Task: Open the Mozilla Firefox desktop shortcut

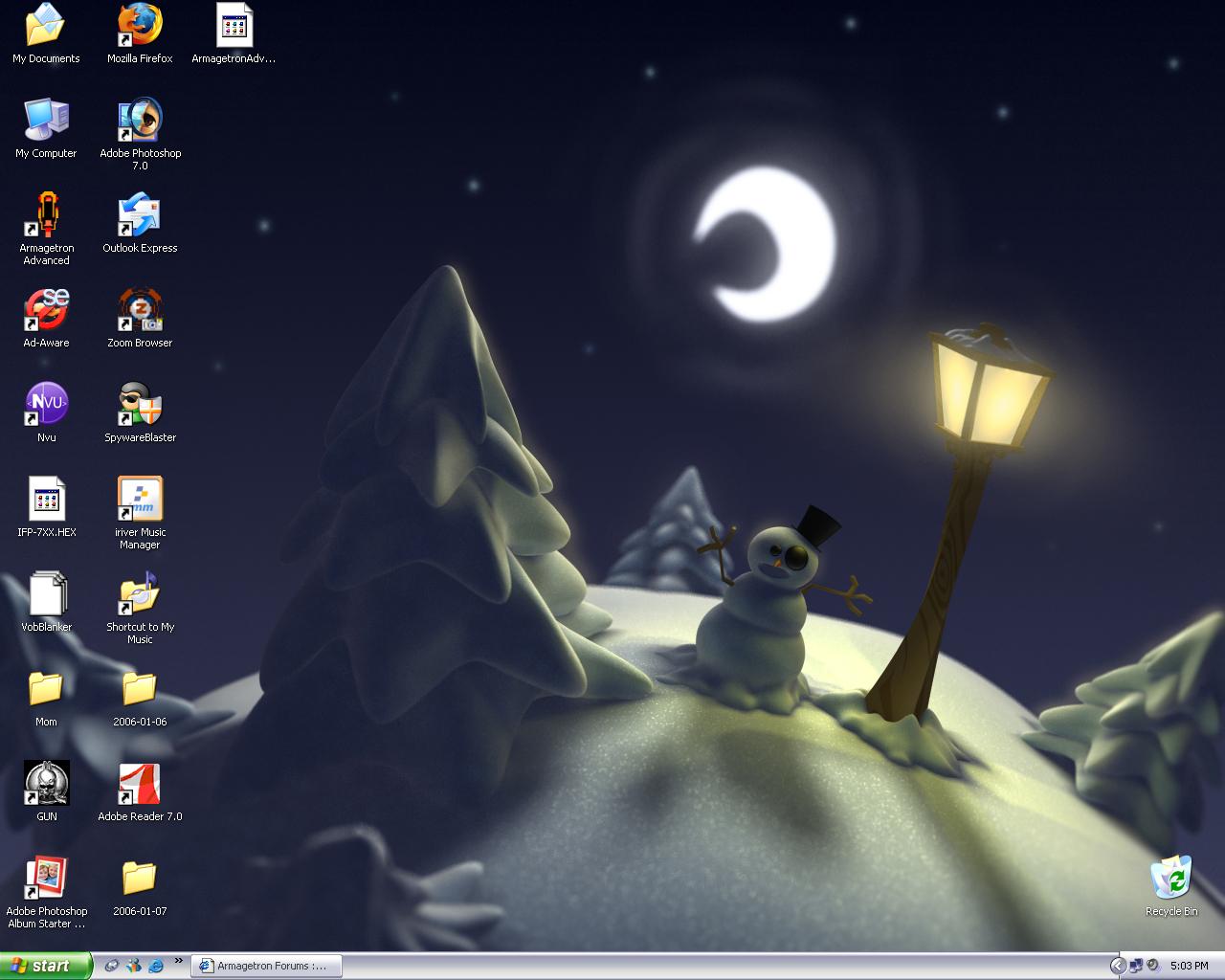Action: coord(140,26)
